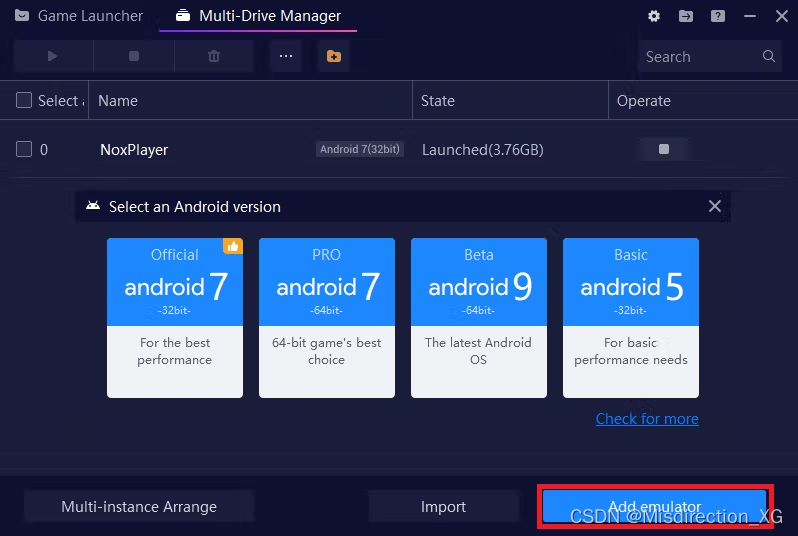Open the Check for more link
Image resolution: width=798 pixels, height=536 pixels.
647,418
